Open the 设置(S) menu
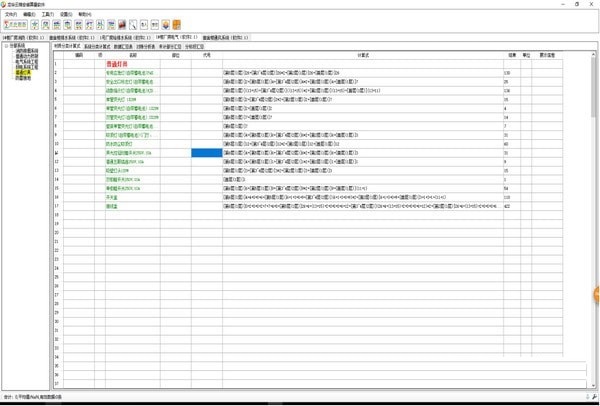The image size is (600, 406). pos(66,14)
